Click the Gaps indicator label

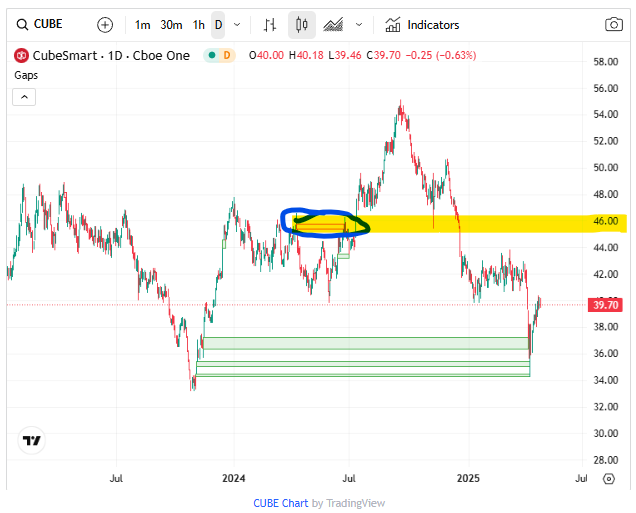(26, 75)
